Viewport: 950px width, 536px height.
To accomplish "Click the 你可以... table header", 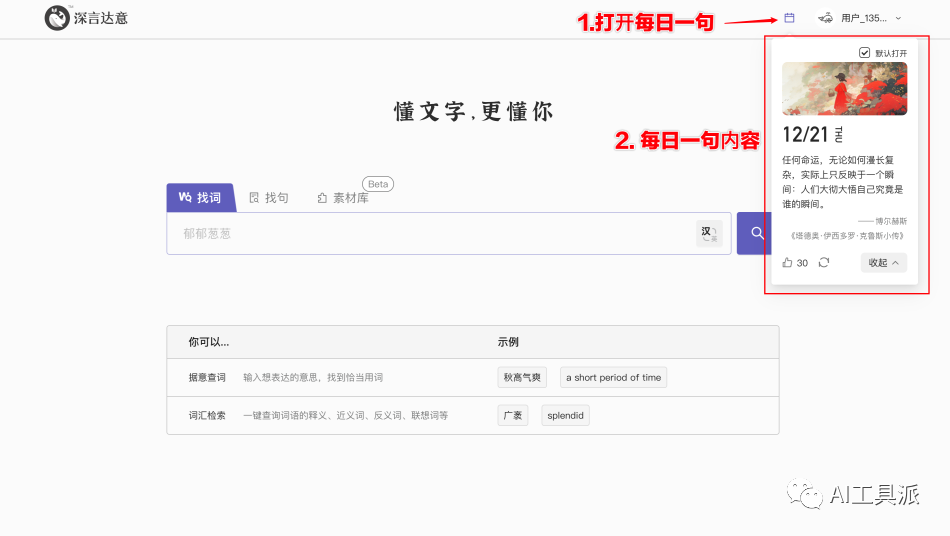I will click(208, 342).
